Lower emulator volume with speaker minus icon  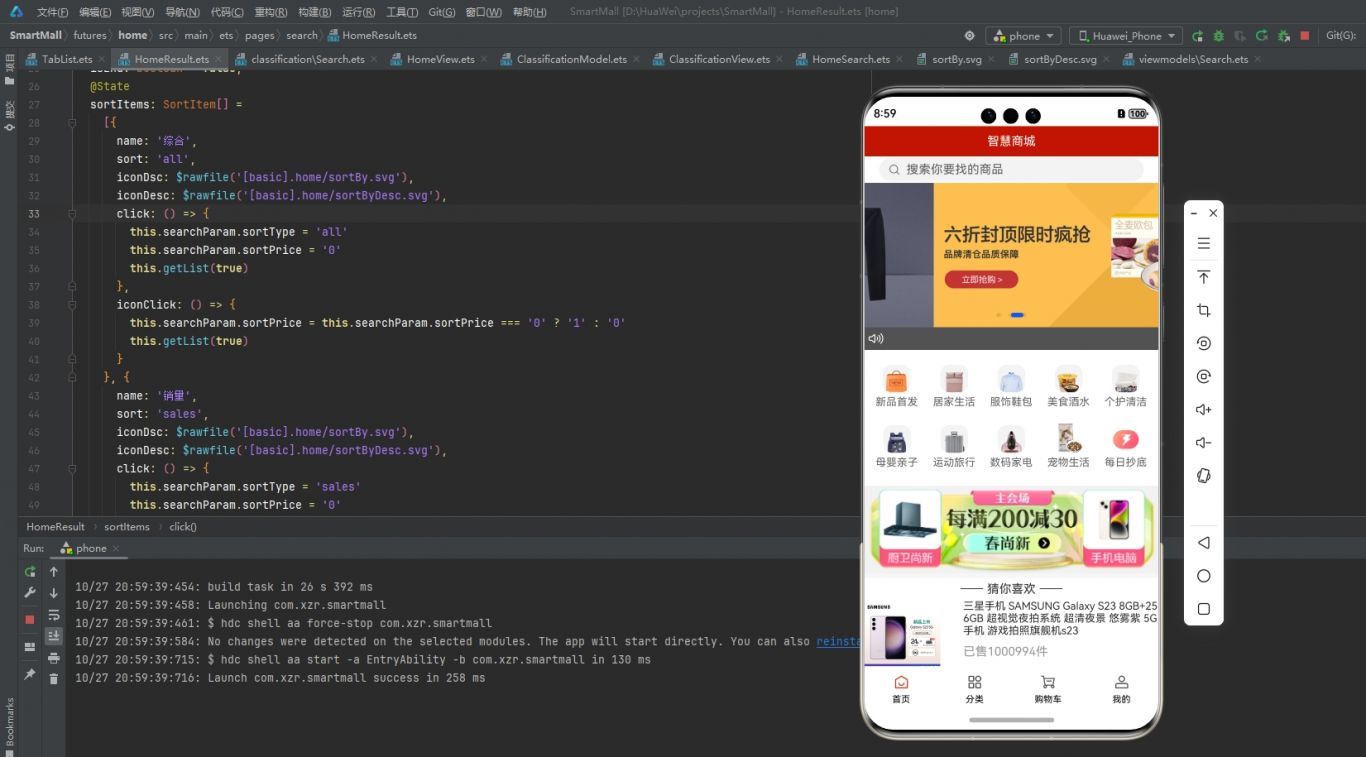pos(1204,442)
